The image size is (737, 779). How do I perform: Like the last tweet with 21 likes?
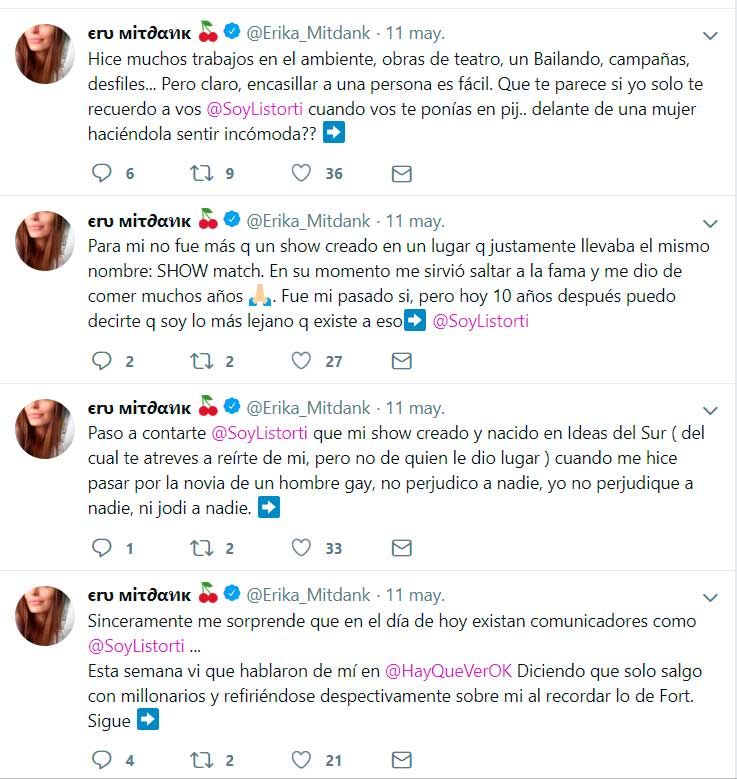click(x=301, y=760)
